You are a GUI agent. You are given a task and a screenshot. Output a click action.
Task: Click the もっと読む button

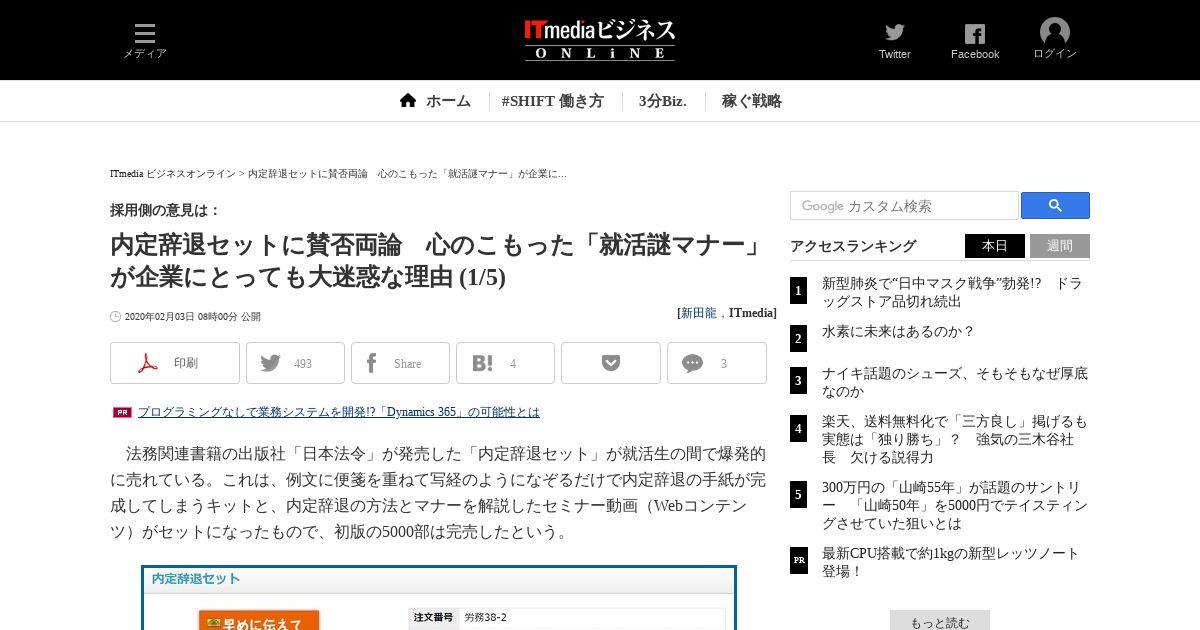pos(940,621)
